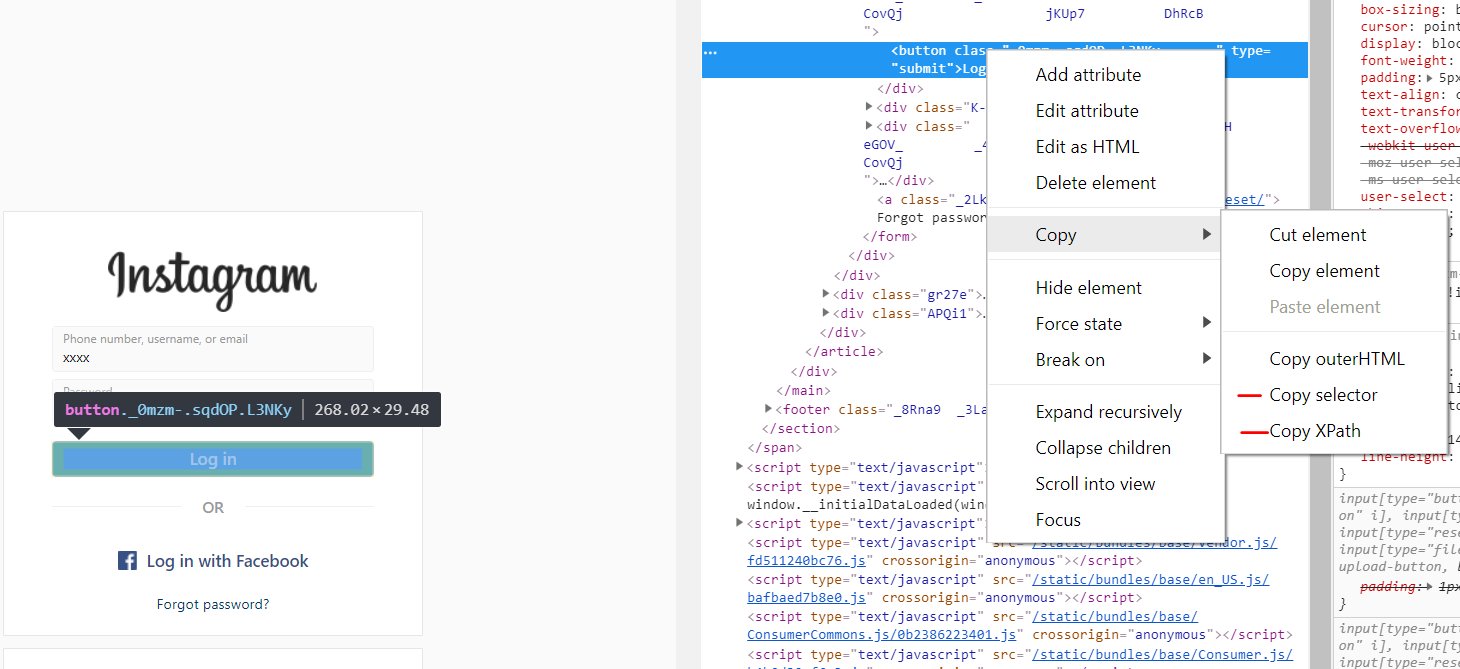
Task: Click the username field containing xxxx
Action: 213,349
